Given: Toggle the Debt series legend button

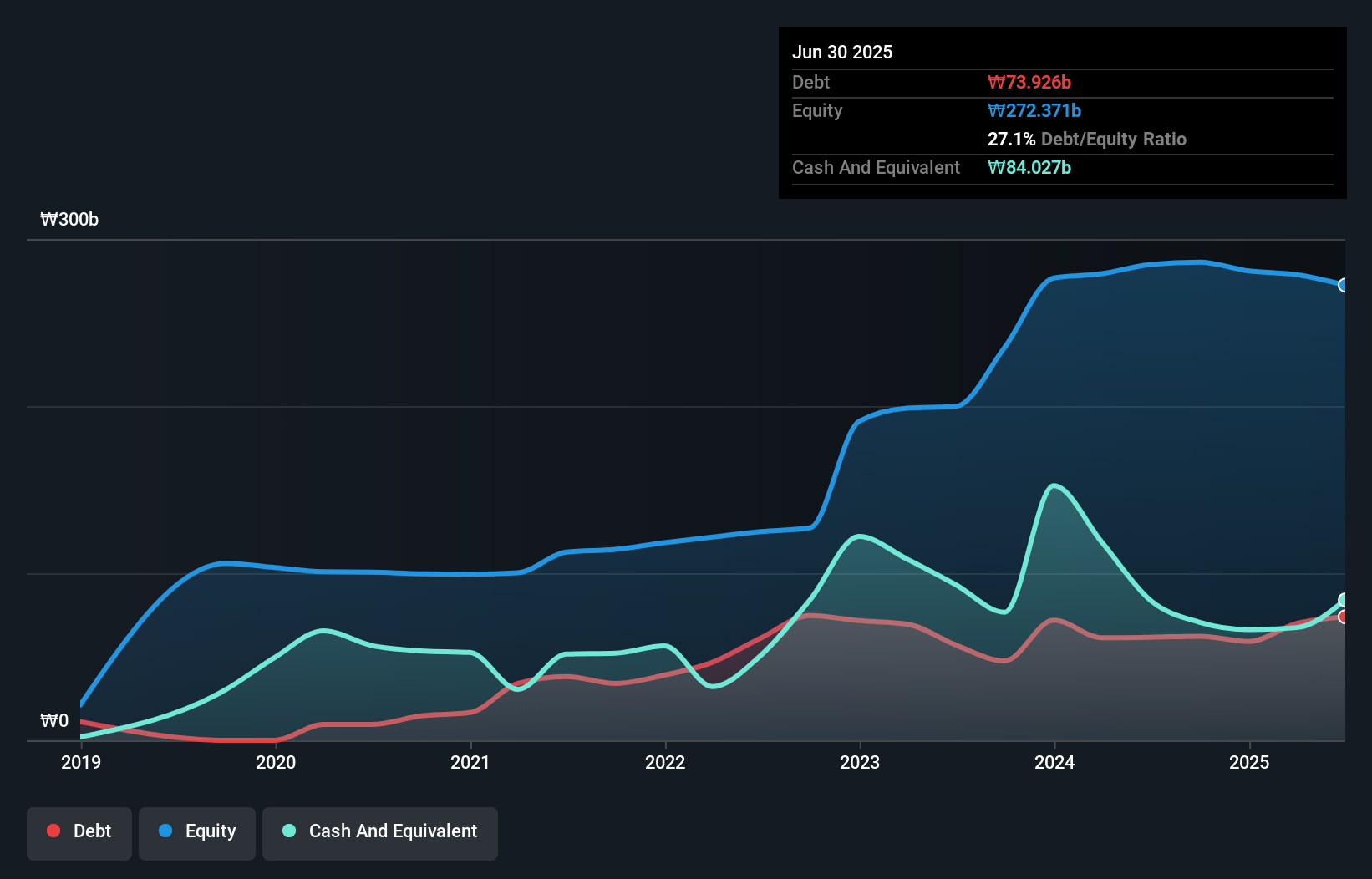Looking at the screenshot, I should (79, 833).
